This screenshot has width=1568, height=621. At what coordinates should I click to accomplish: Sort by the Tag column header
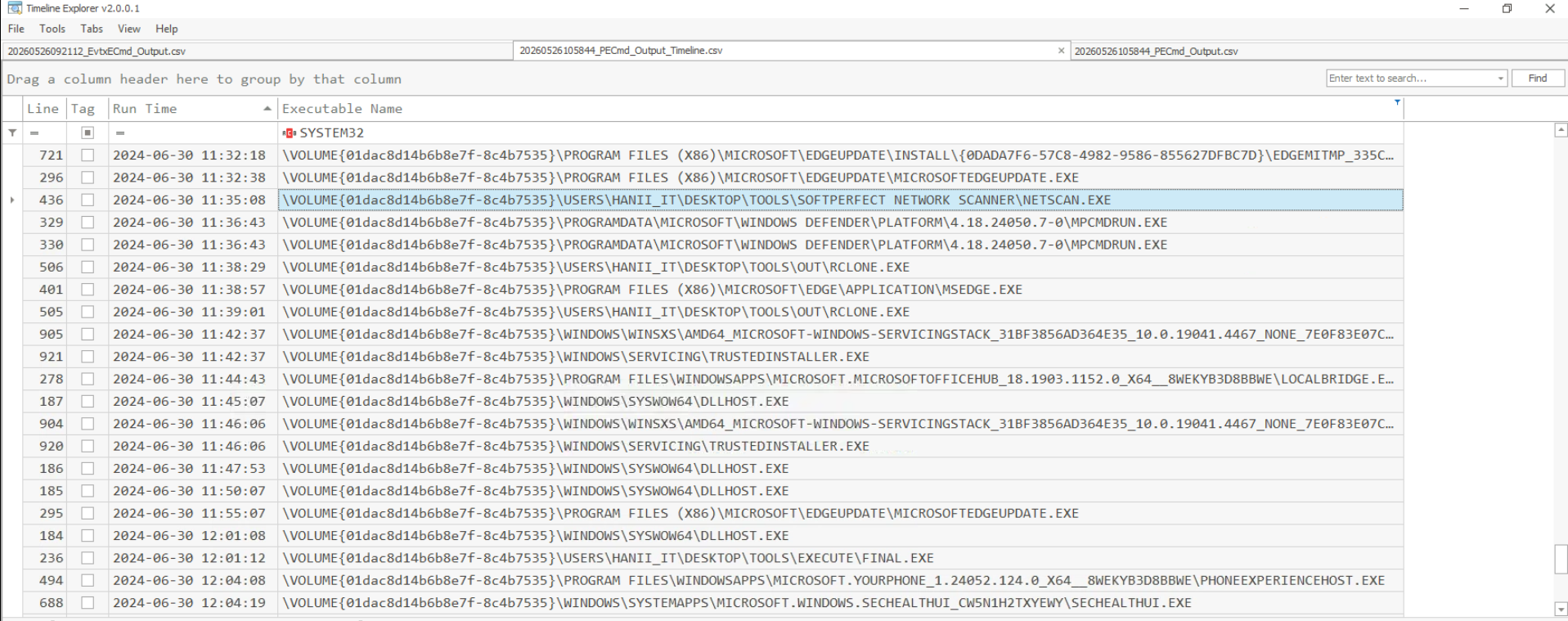click(x=88, y=109)
